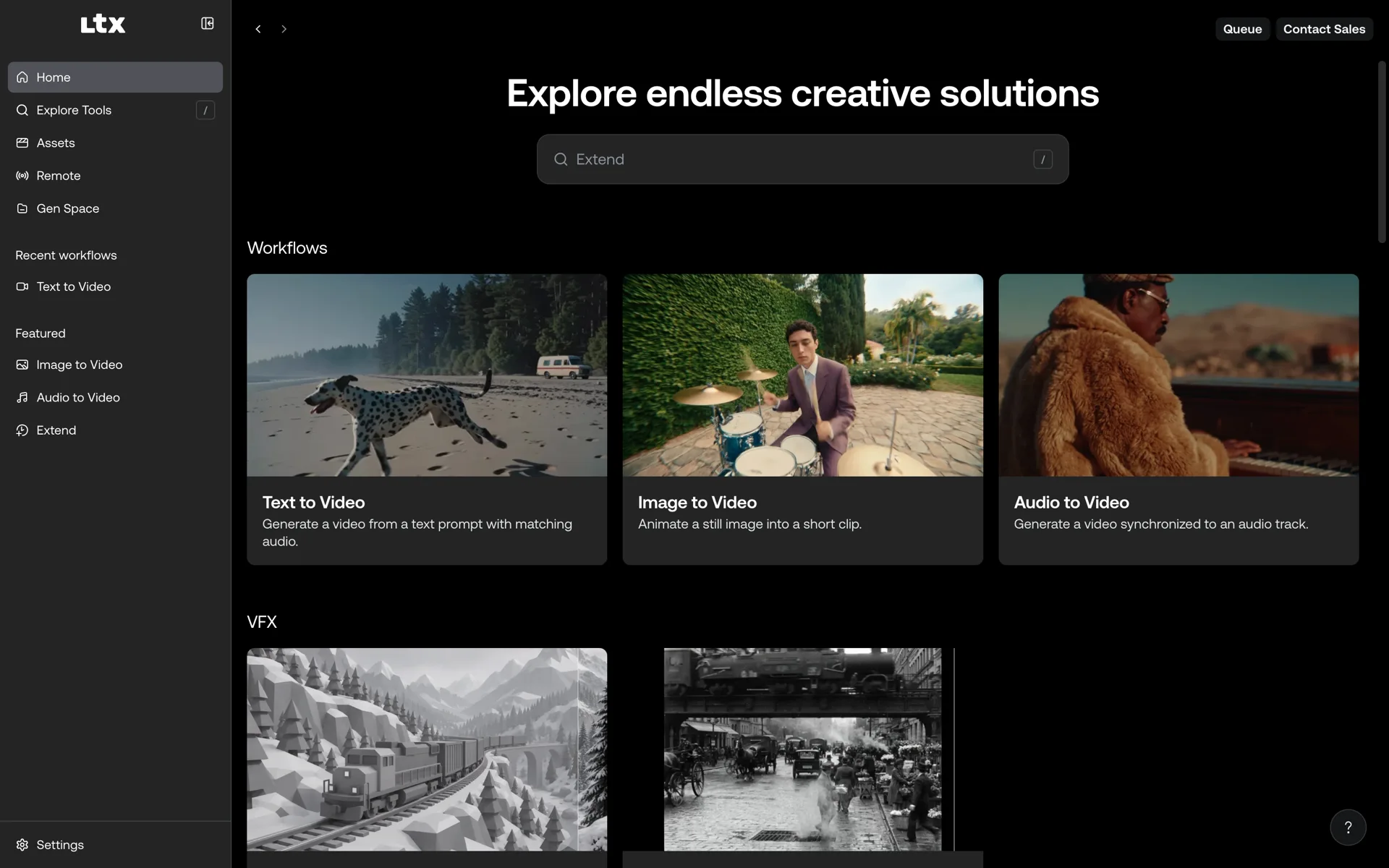Viewport: 1389px width, 868px height.
Task: Click into the Extend search field
Action: (802, 159)
